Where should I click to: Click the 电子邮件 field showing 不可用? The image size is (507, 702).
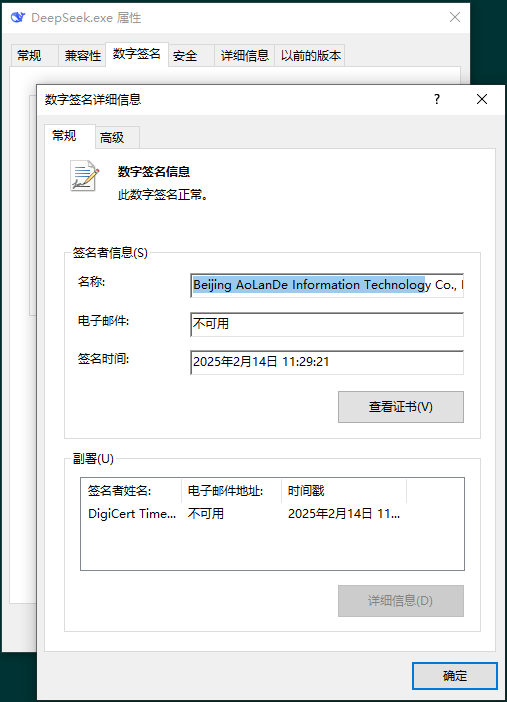coord(327,324)
